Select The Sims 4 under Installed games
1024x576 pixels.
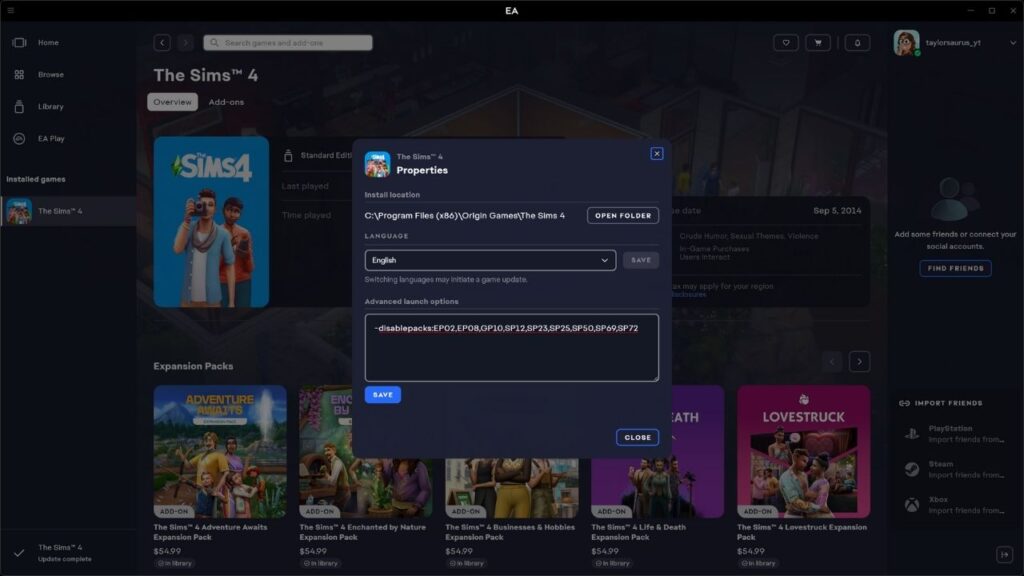coord(60,210)
